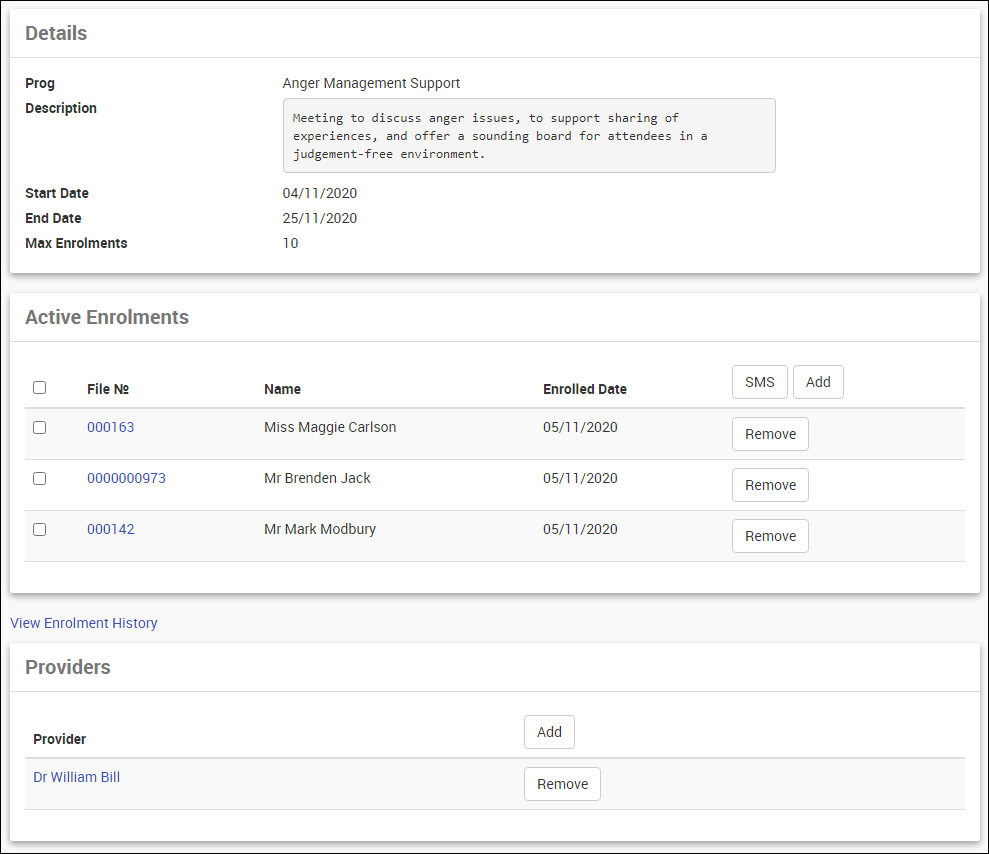Screen dimensions: 989x854
Task: Click the 000142 file link
Action: coord(110,529)
